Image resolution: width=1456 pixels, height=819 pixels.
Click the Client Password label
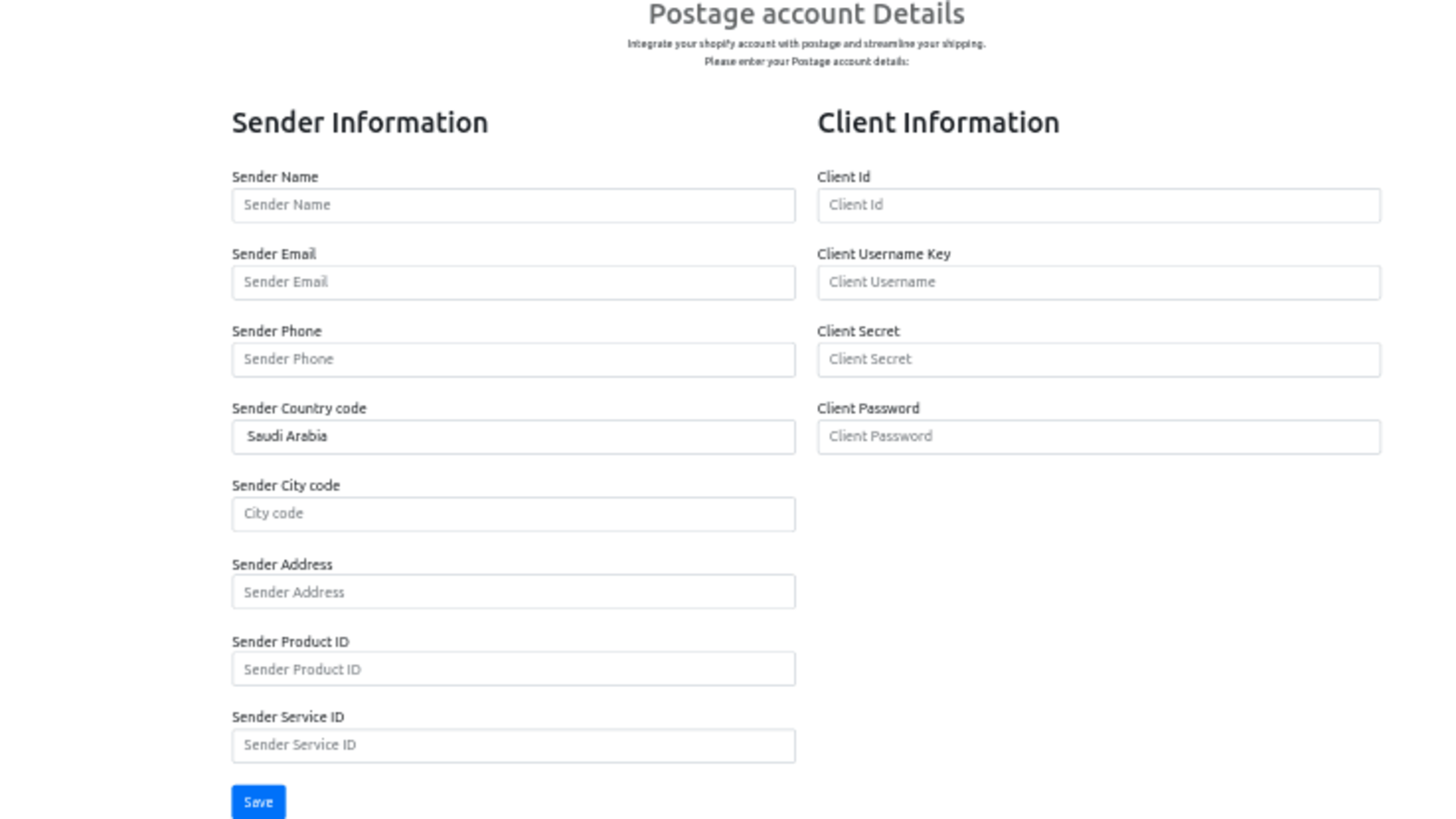(x=868, y=409)
